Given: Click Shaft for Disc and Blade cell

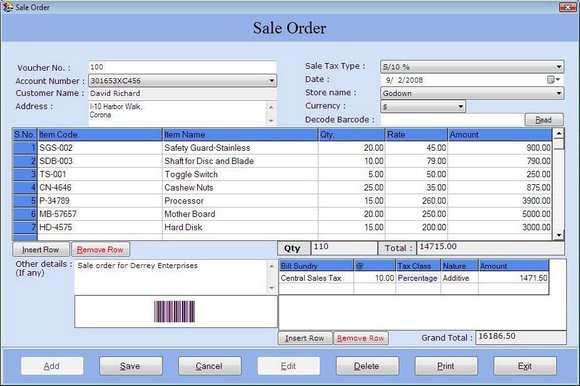Looking at the screenshot, I should point(240,161).
